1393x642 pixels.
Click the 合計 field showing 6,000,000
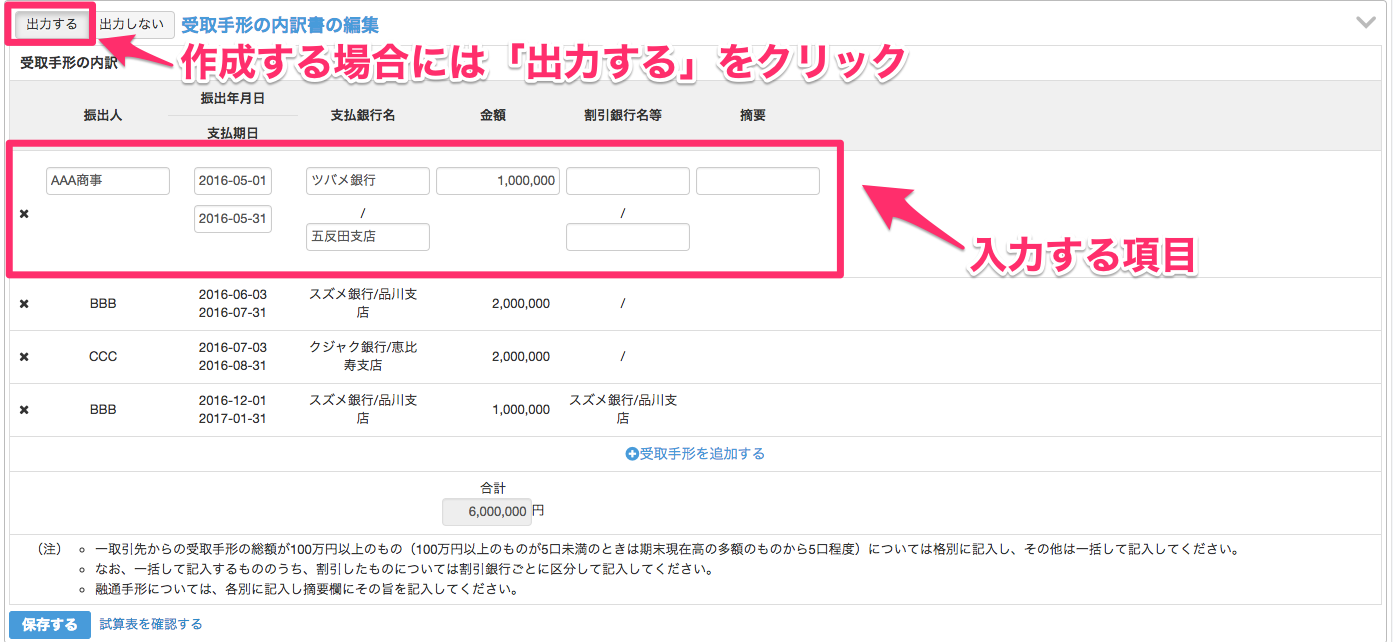(487, 512)
